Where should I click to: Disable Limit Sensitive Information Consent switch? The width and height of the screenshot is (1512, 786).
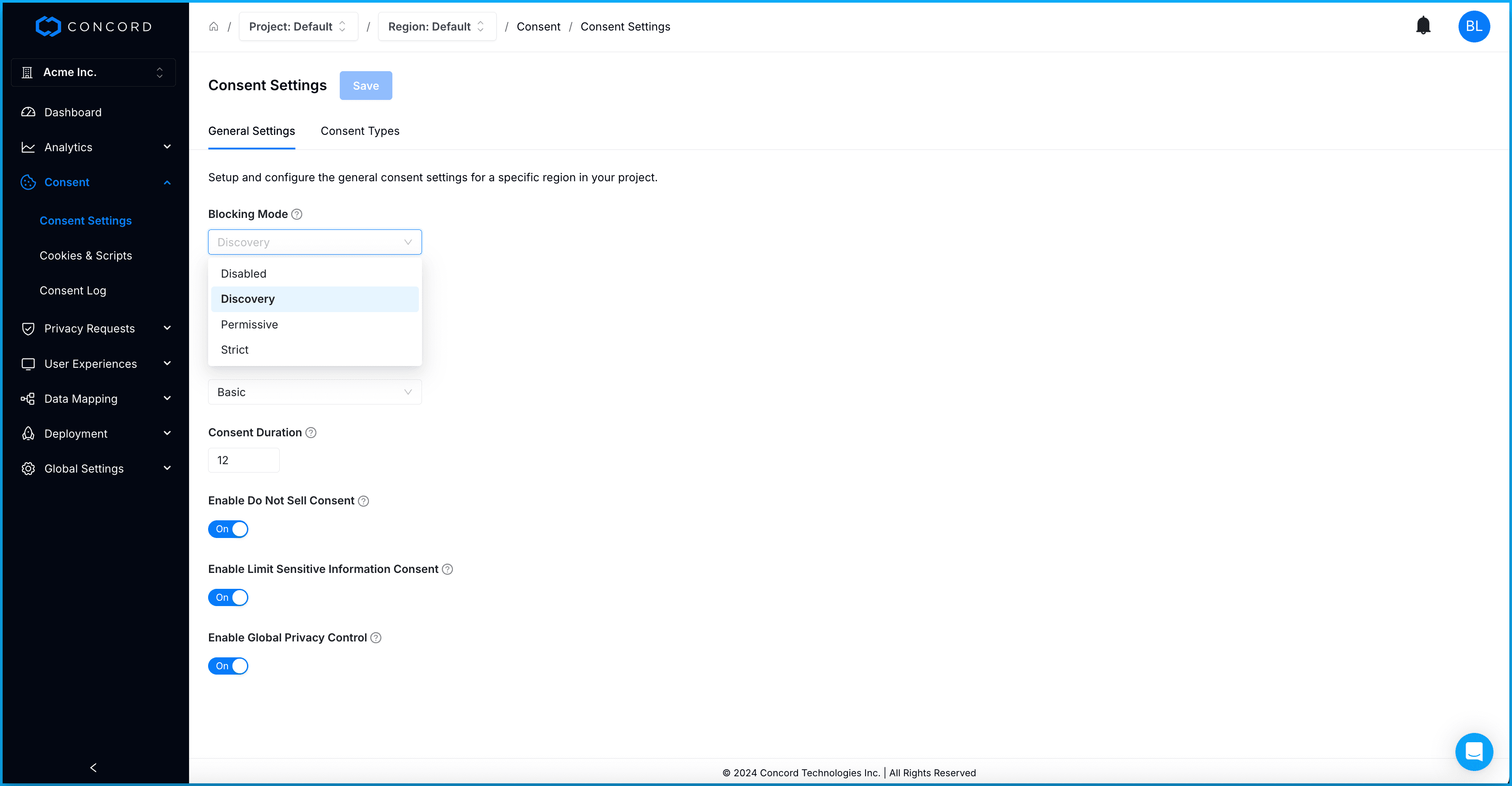pos(228,597)
